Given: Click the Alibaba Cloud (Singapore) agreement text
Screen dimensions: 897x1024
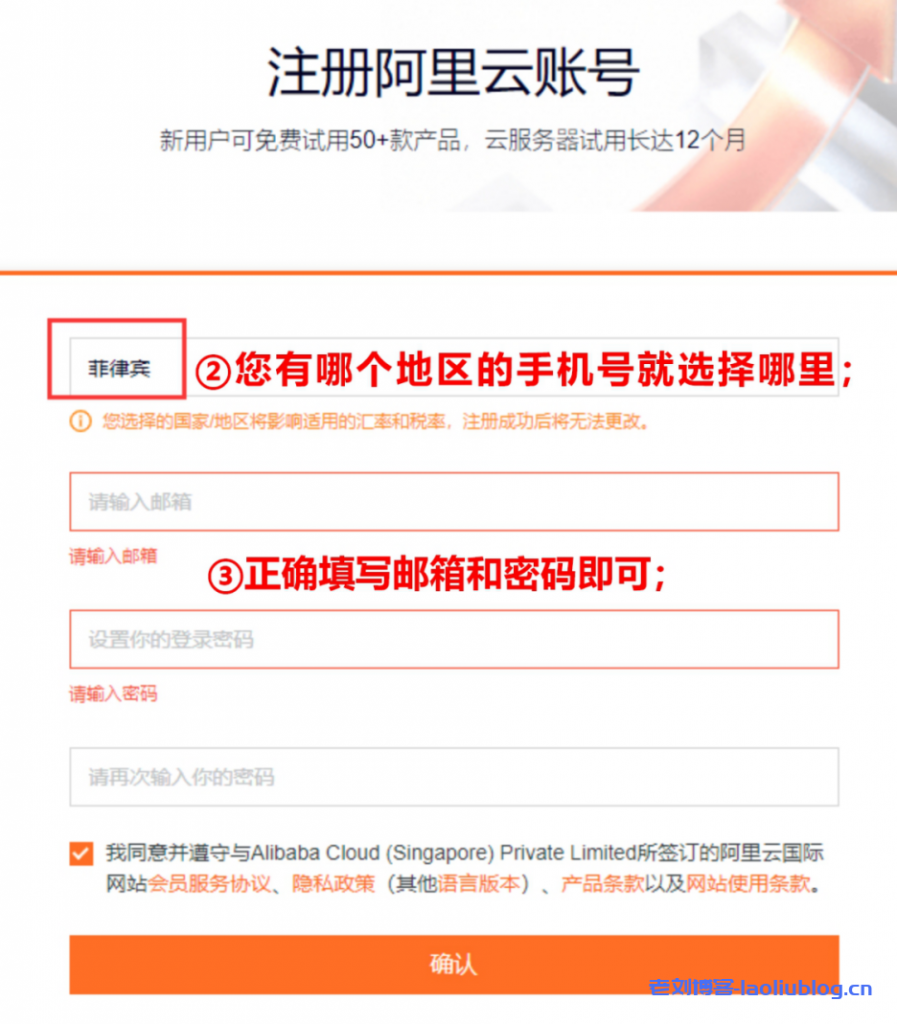Looking at the screenshot, I should coord(465,853).
